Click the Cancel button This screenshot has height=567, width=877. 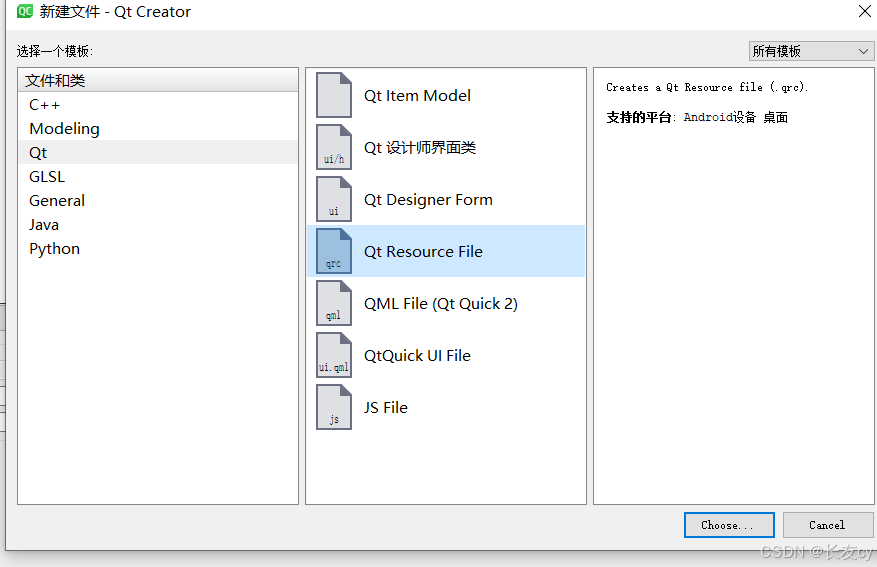point(828,525)
